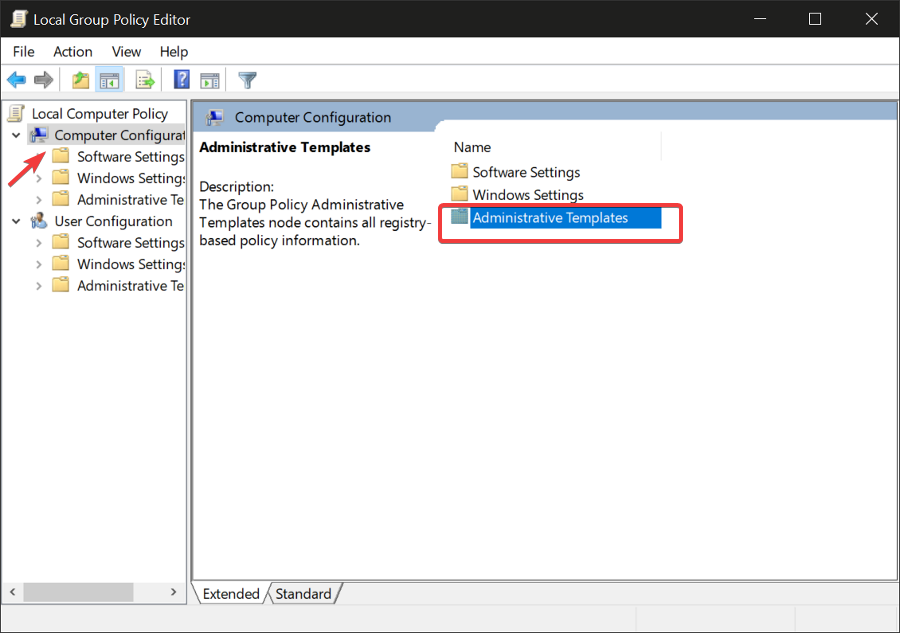
Task: Switch to the Extended tab
Action: (x=231, y=593)
